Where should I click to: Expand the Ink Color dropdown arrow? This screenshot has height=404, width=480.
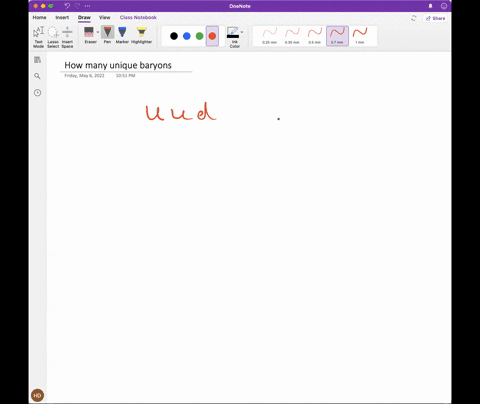242,32
